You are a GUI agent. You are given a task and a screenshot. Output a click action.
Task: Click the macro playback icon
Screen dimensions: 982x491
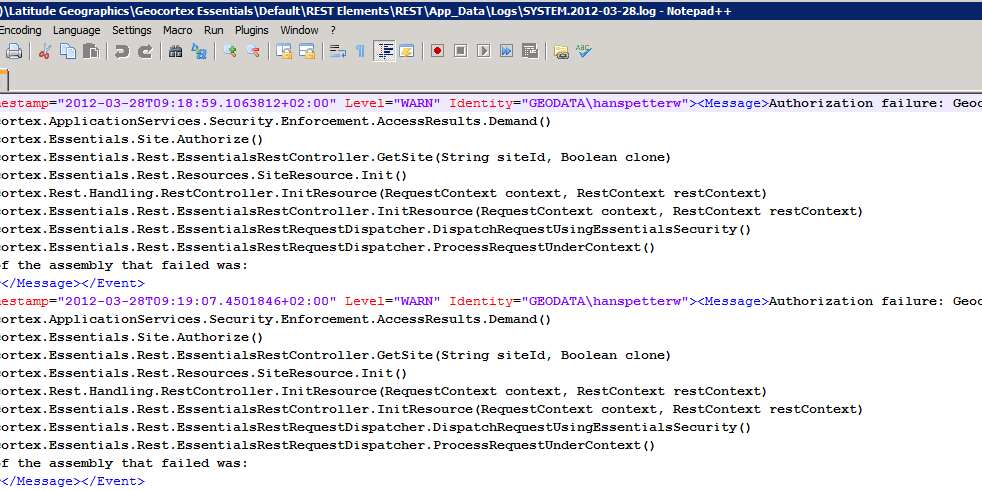pyautogui.click(x=483, y=51)
